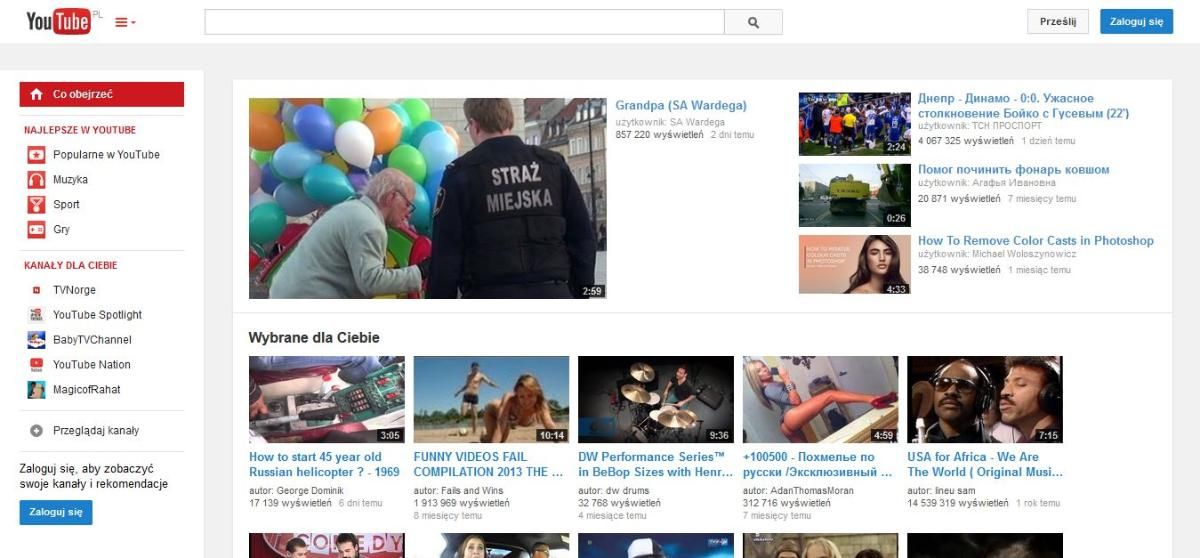Click the Prześlij upload button
The image size is (1200, 558).
(1057, 21)
